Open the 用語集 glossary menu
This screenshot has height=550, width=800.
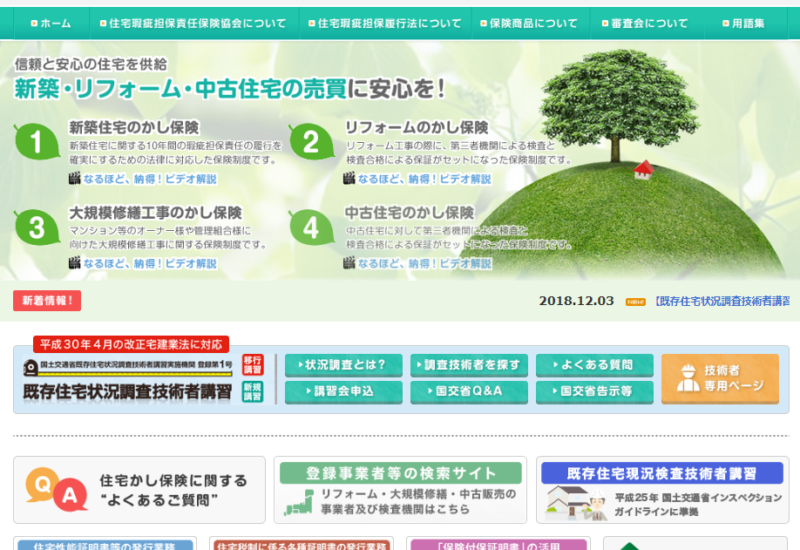click(x=747, y=23)
